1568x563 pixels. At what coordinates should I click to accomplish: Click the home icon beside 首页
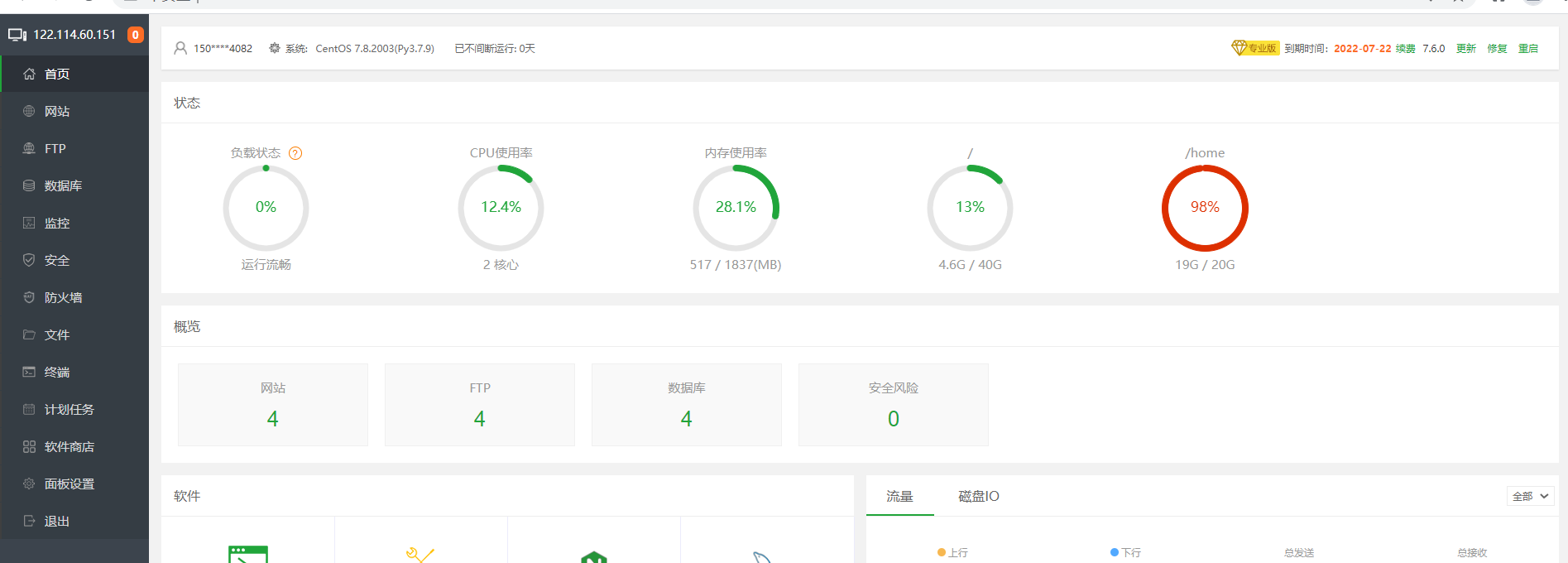(x=29, y=74)
